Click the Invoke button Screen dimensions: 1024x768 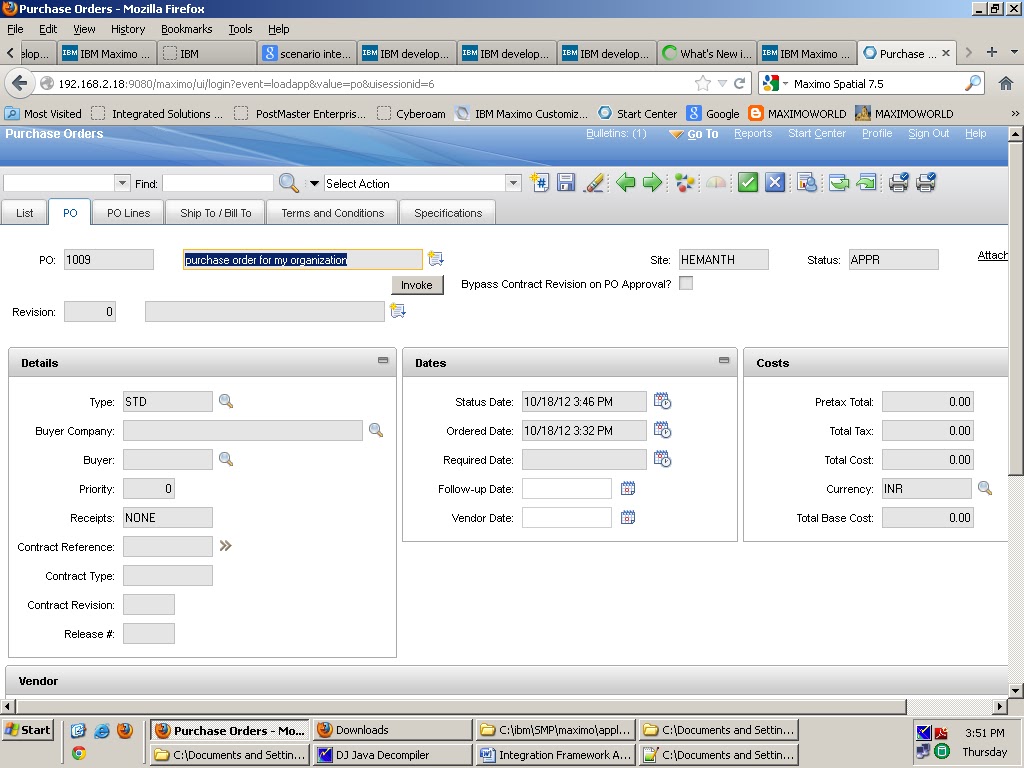pos(417,284)
